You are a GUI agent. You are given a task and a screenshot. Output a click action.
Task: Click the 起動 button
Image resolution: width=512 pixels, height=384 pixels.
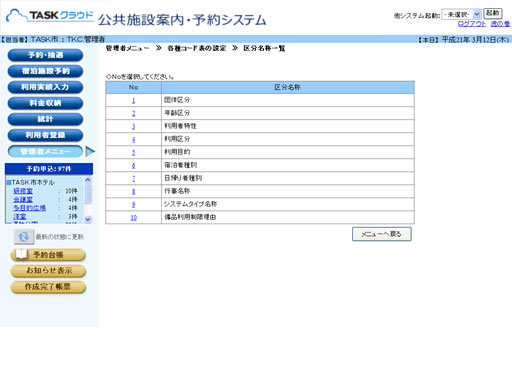point(492,14)
